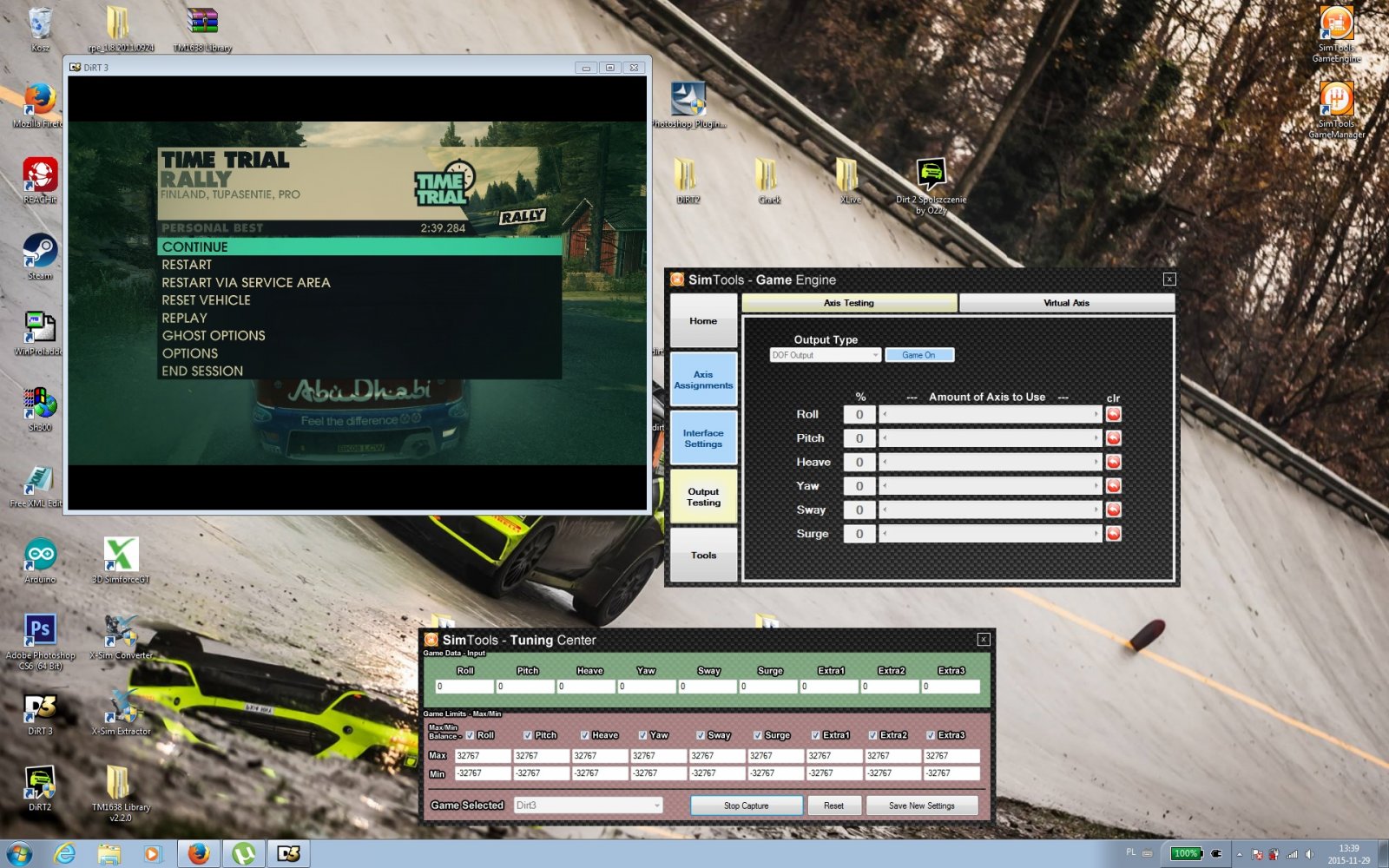
Task: Click Firefox icon in the taskbar
Action: [x=199, y=854]
